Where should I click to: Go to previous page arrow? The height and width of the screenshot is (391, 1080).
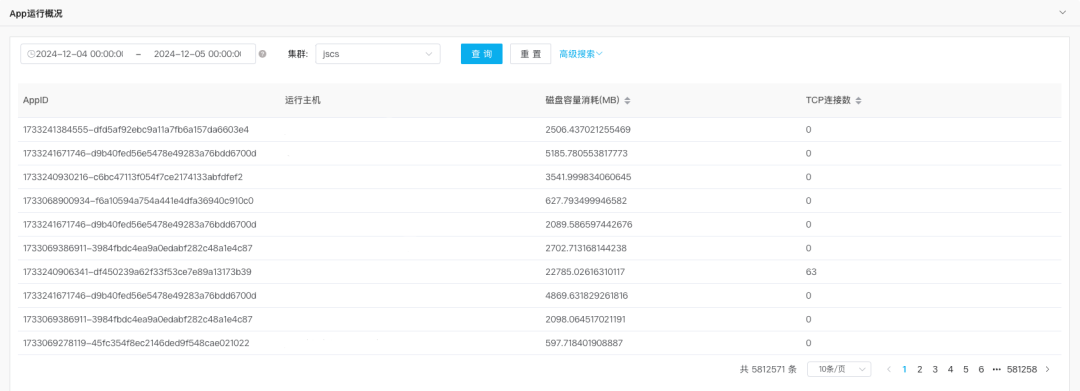[889, 370]
